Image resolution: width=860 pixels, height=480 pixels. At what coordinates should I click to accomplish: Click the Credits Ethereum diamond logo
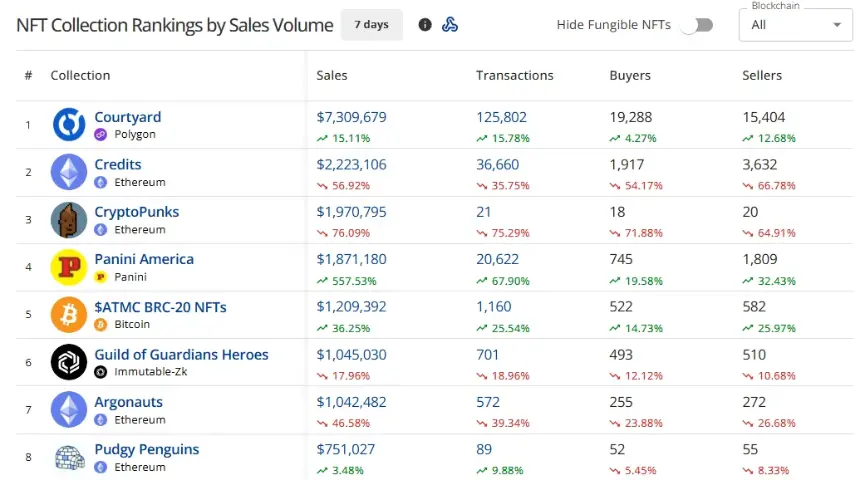pos(69,172)
